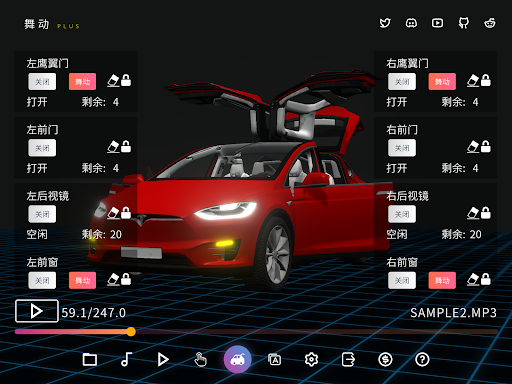Select the music note icon

click(126, 360)
